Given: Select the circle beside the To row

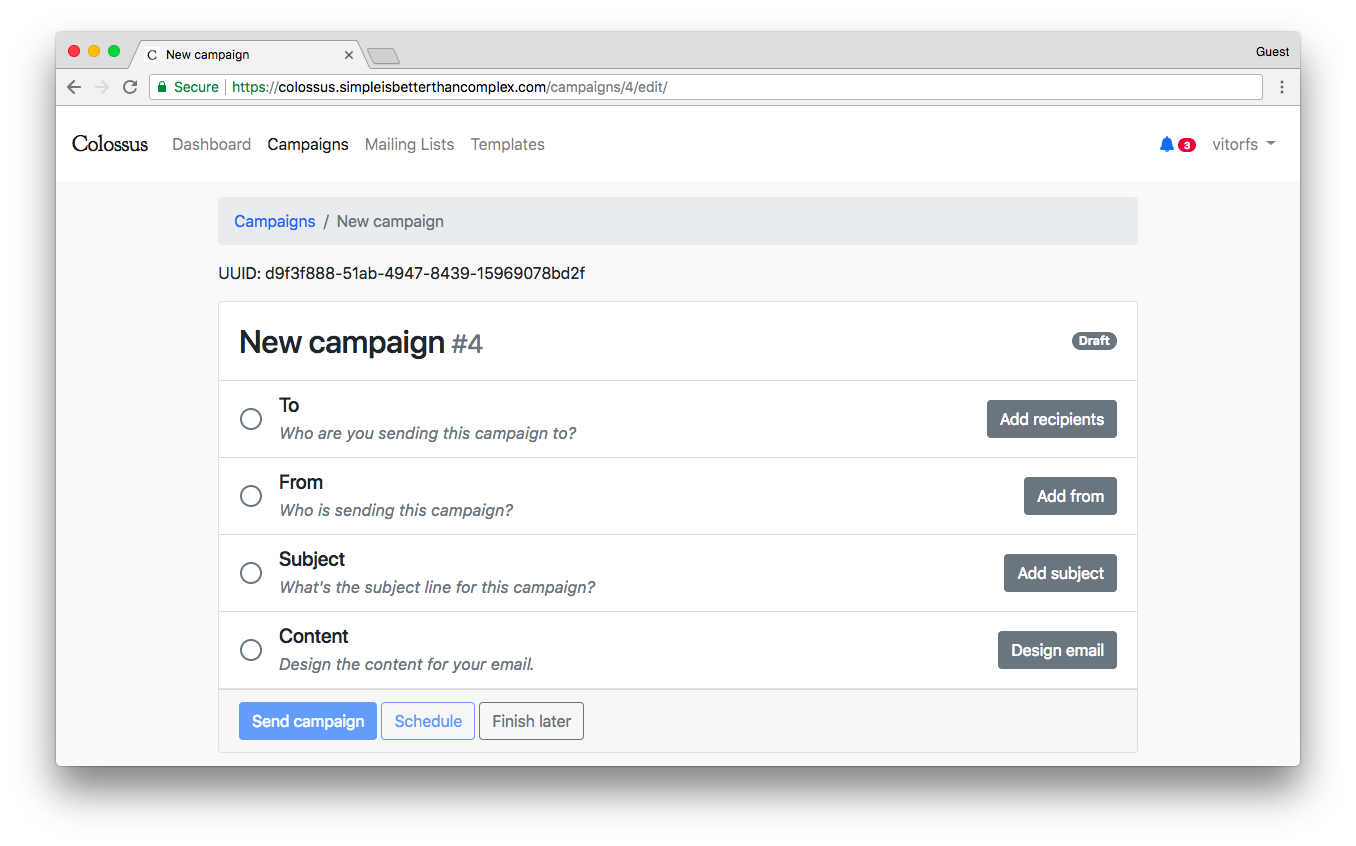Looking at the screenshot, I should [x=251, y=419].
